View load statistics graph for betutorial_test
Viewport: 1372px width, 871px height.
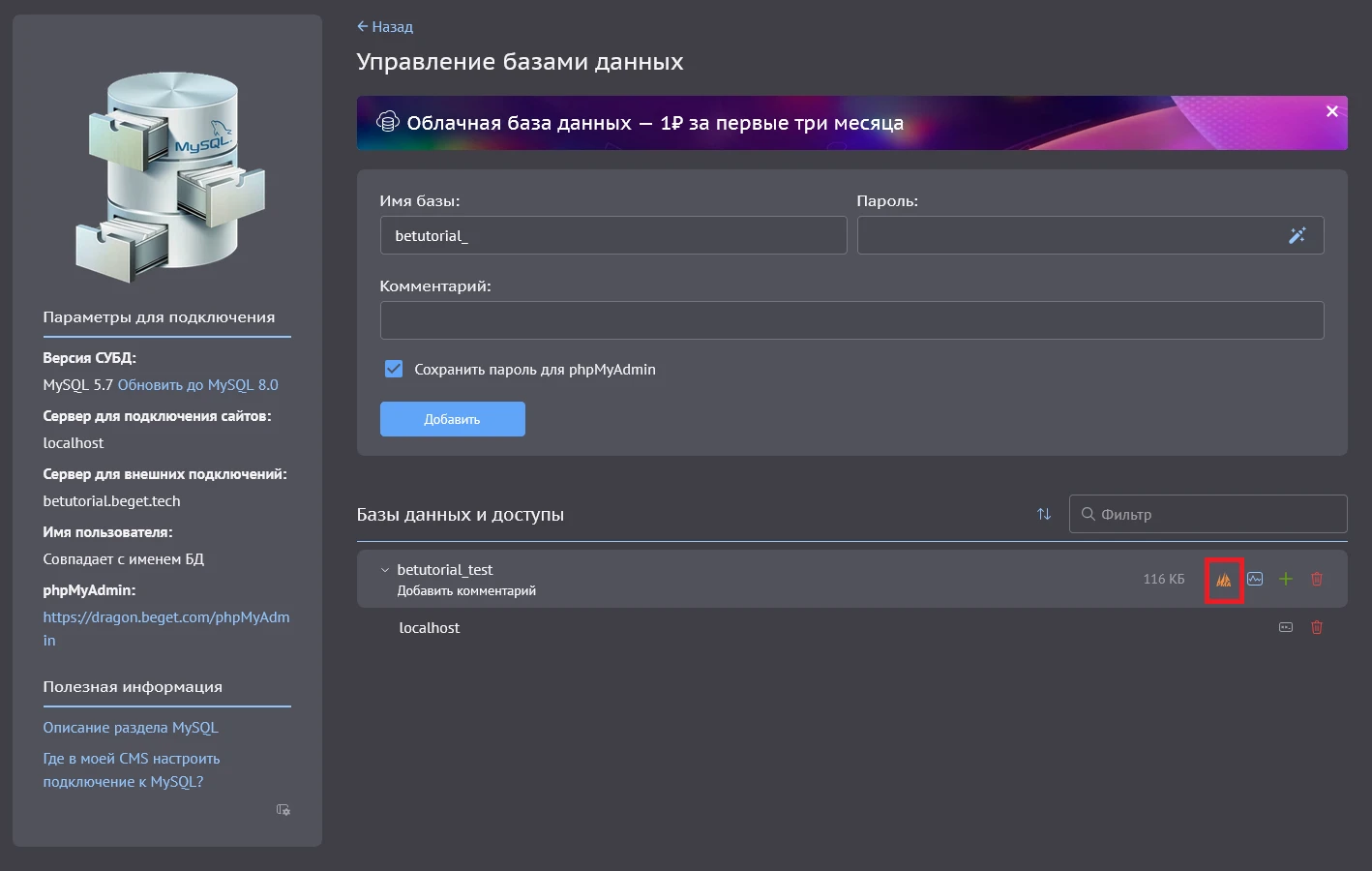click(1255, 579)
